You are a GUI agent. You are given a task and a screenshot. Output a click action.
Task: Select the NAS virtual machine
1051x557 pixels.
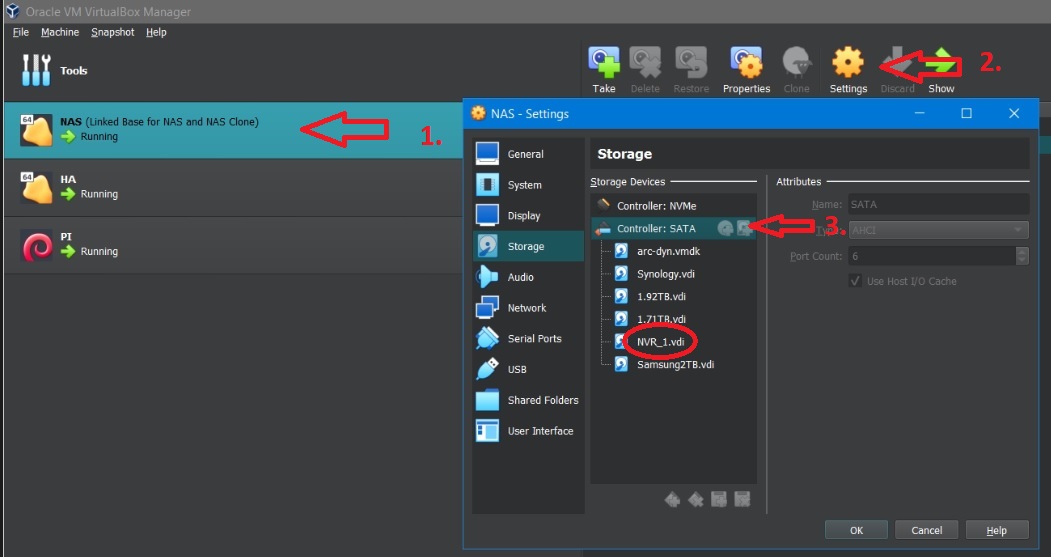tap(233, 130)
